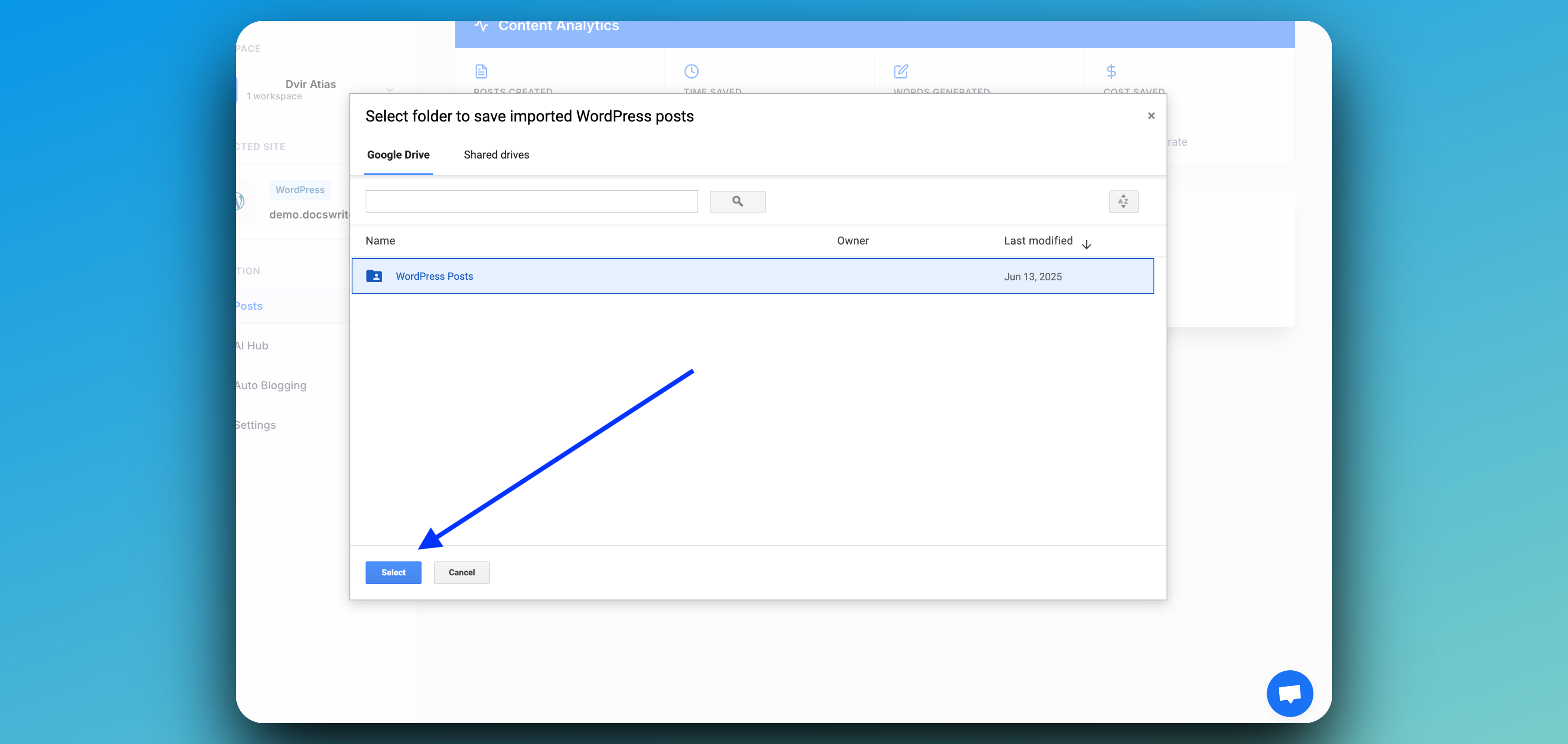Switch to the Shared drives tab

click(496, 155)
